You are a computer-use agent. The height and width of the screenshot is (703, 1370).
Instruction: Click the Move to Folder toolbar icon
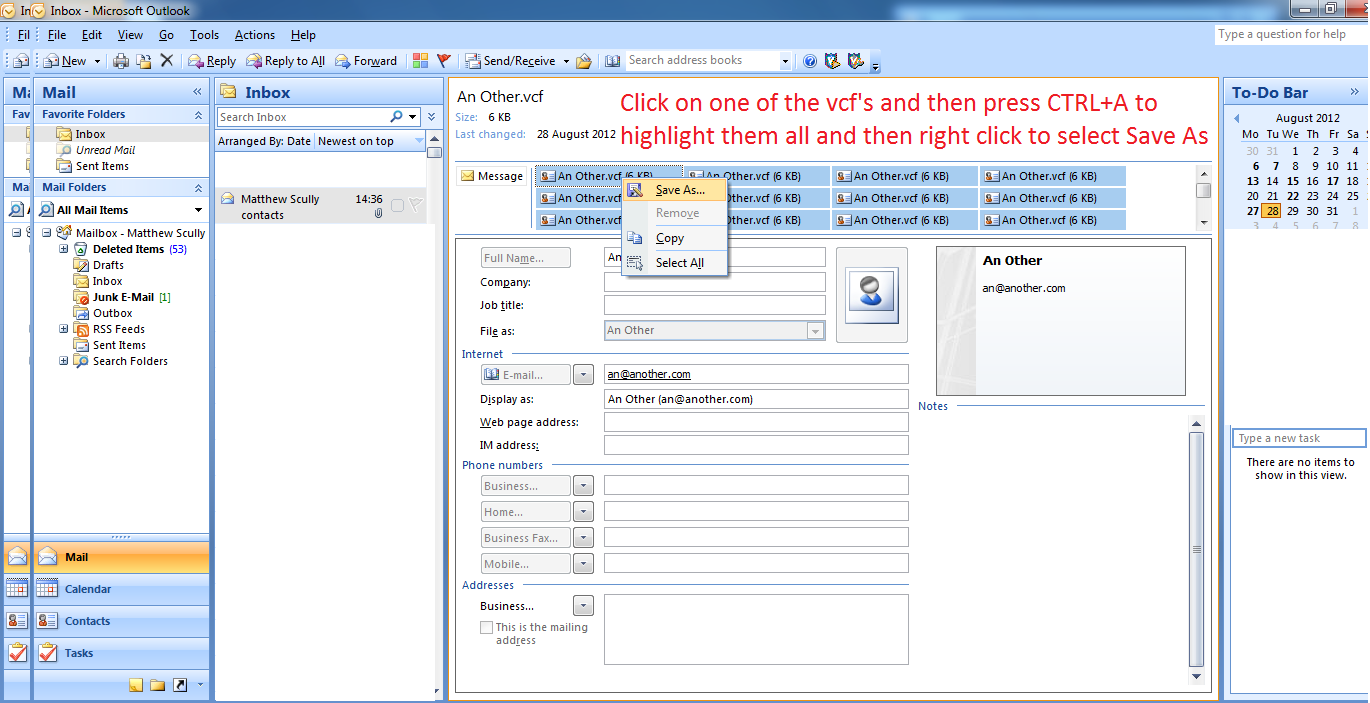(x=144, y=61)
